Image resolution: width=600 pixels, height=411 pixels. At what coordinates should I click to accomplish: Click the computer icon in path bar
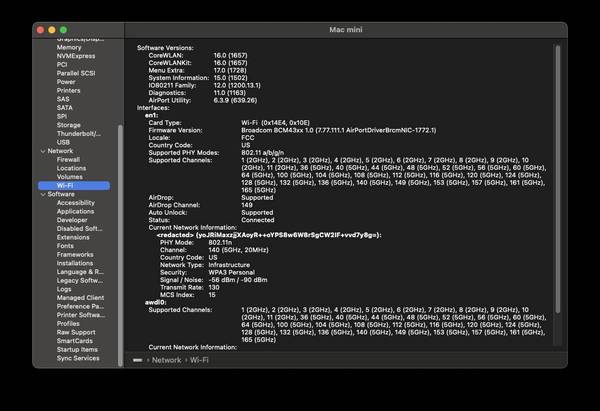(x=137, y=360)
